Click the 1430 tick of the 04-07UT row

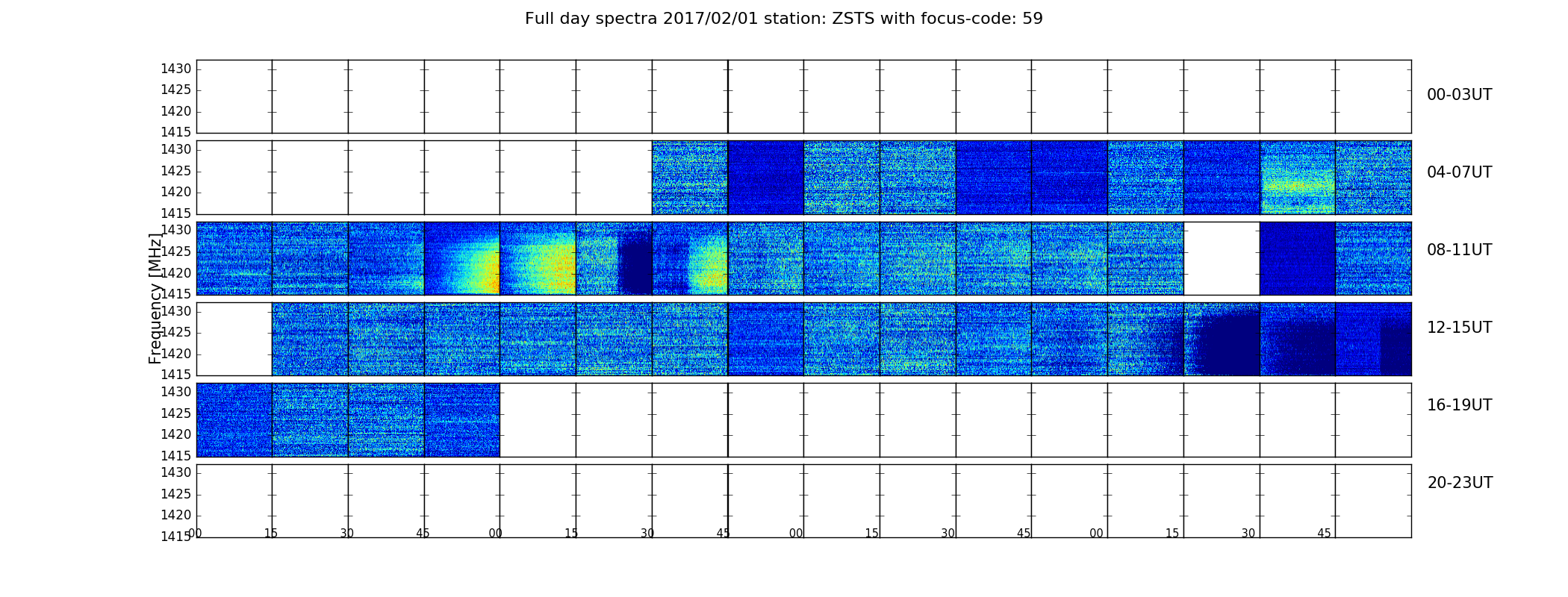176,150
